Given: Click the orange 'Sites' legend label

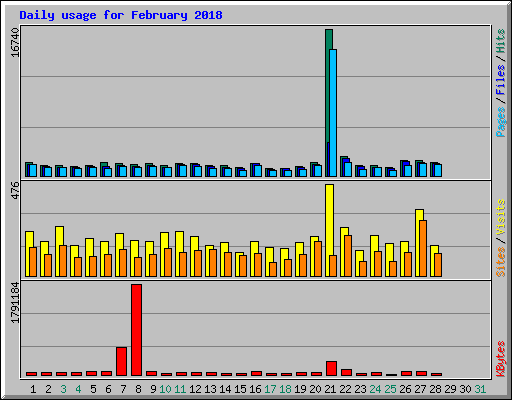Looking at the screenshot, I should click(501, 262).
